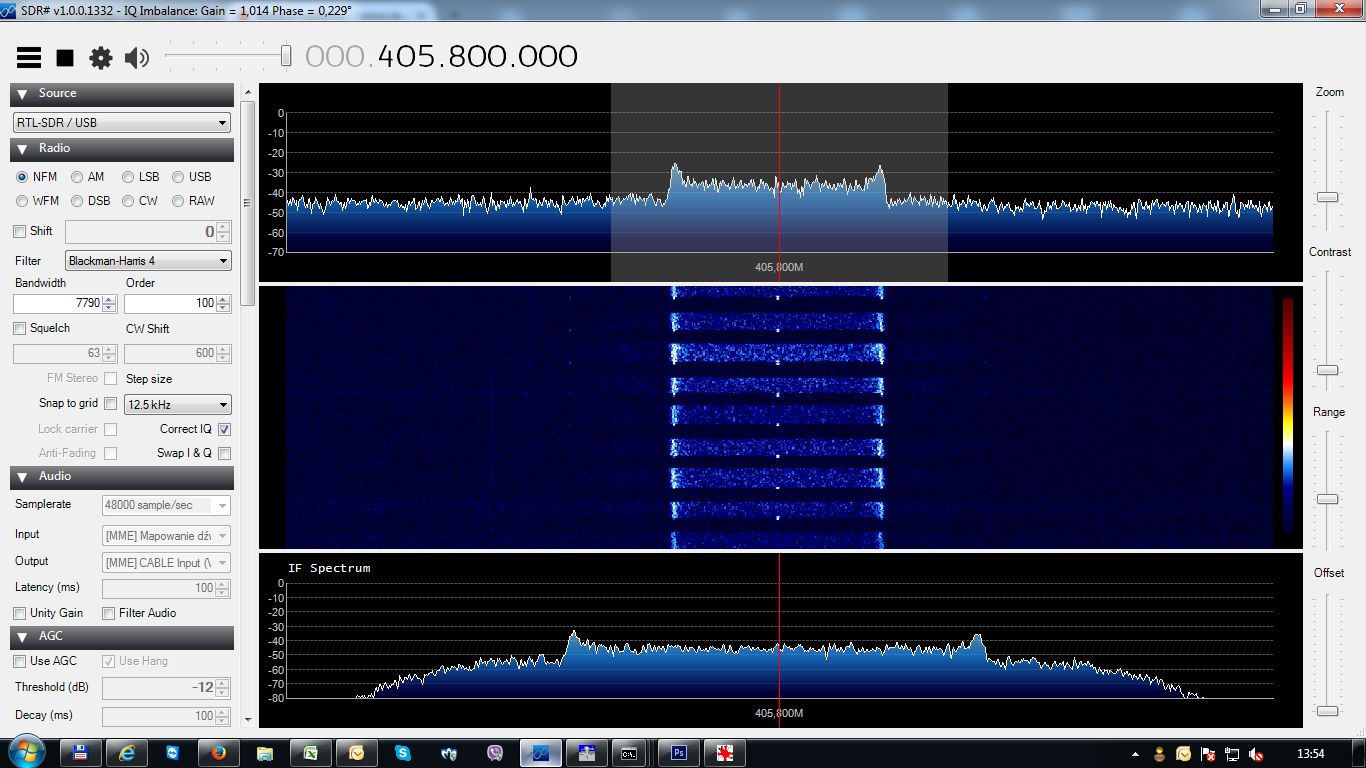
Task: Click the 405 MHz digits in frequency display
Action: [406, 56]
